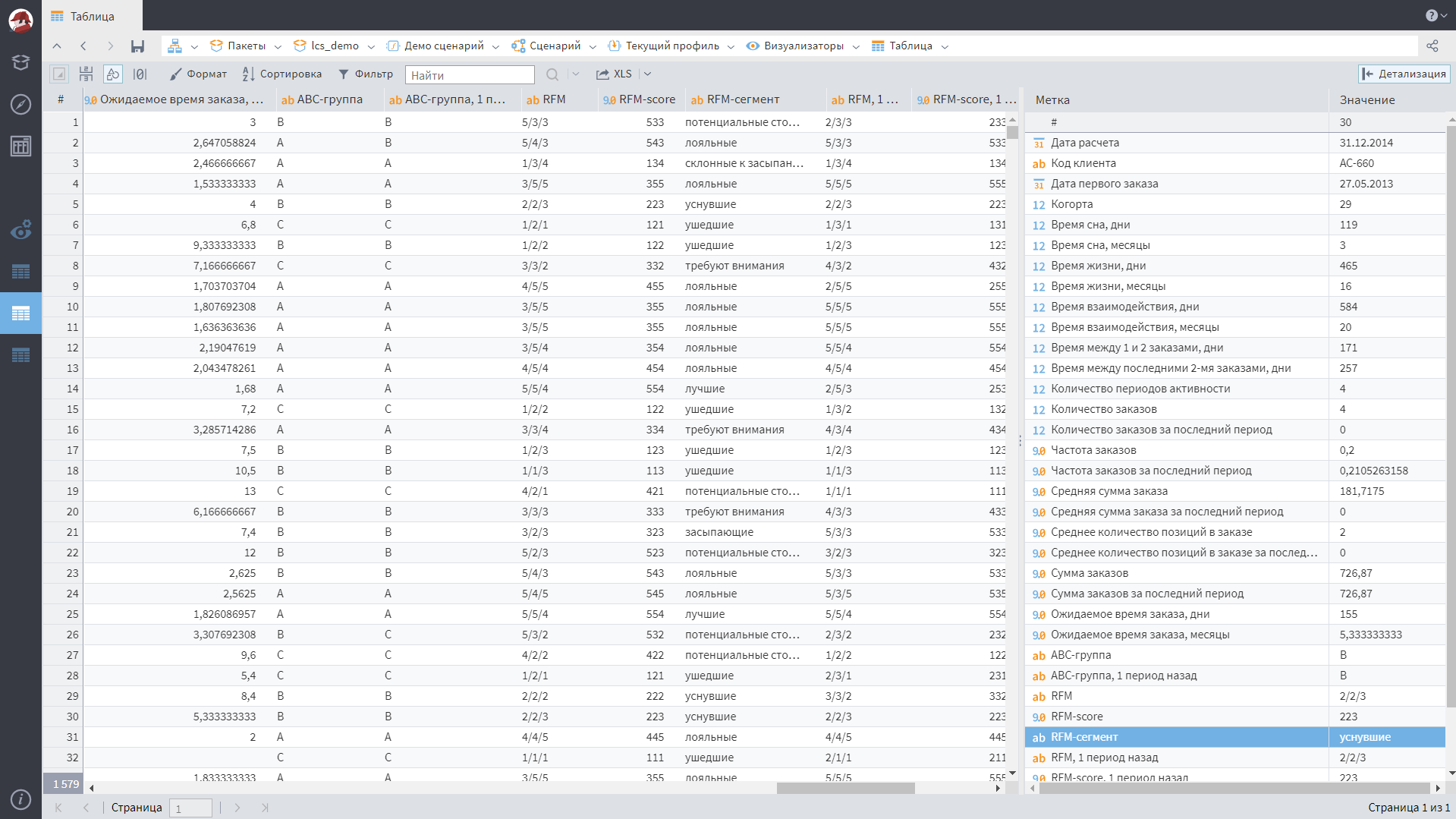Image resolution: width=1456 pixels, height=819 pixels.
Task: Open the packages box icon in sidebar
Action: pos(20,62)
